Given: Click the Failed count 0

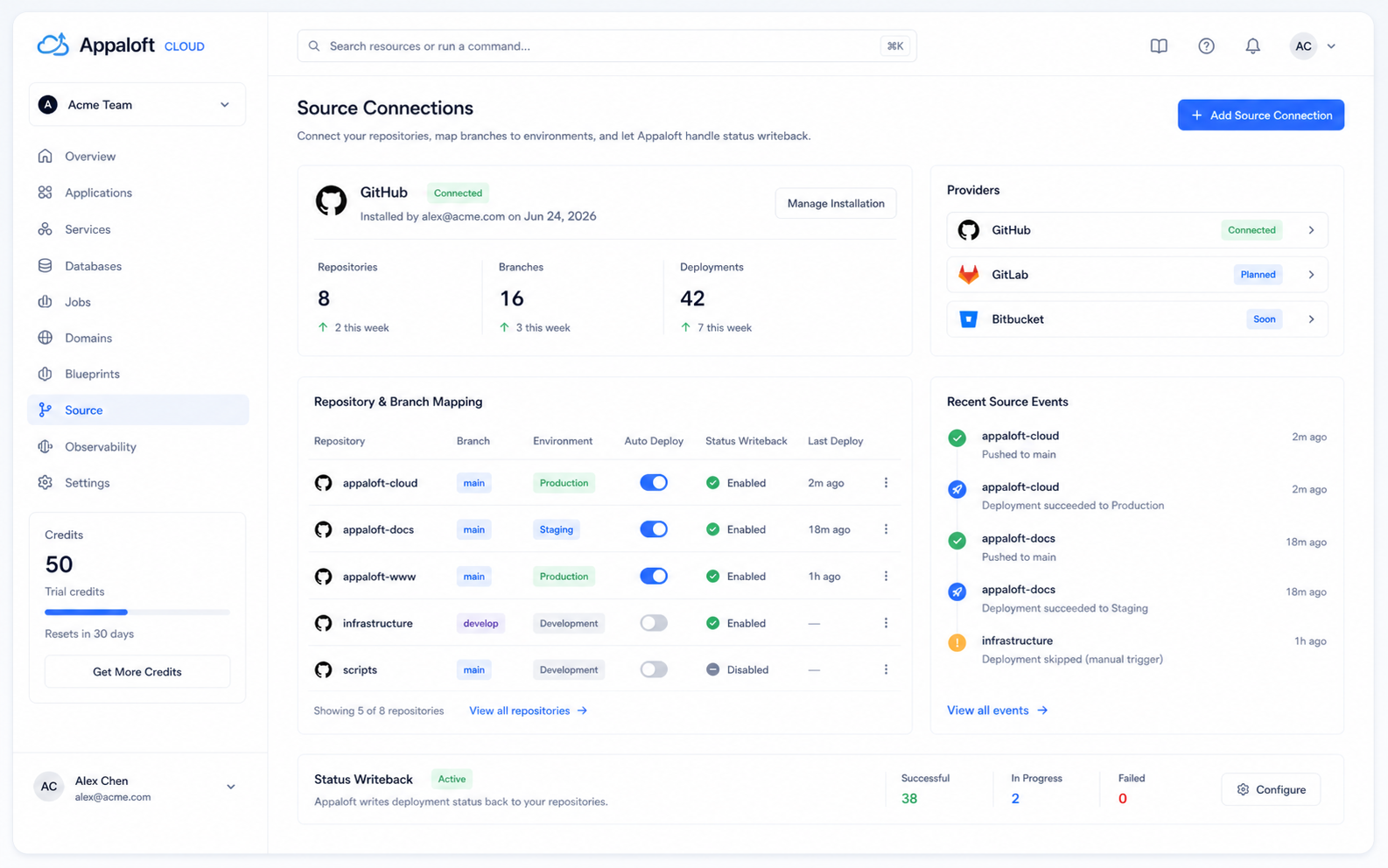Looking at the screenshot, I should click(1123, 799).
